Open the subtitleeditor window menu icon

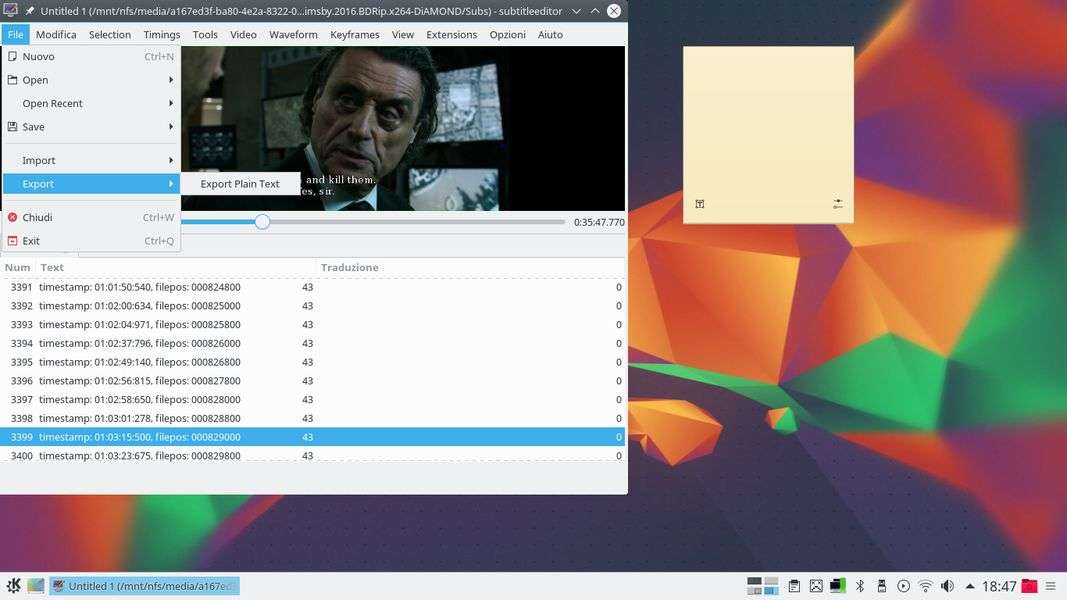(x=10, y=10)
